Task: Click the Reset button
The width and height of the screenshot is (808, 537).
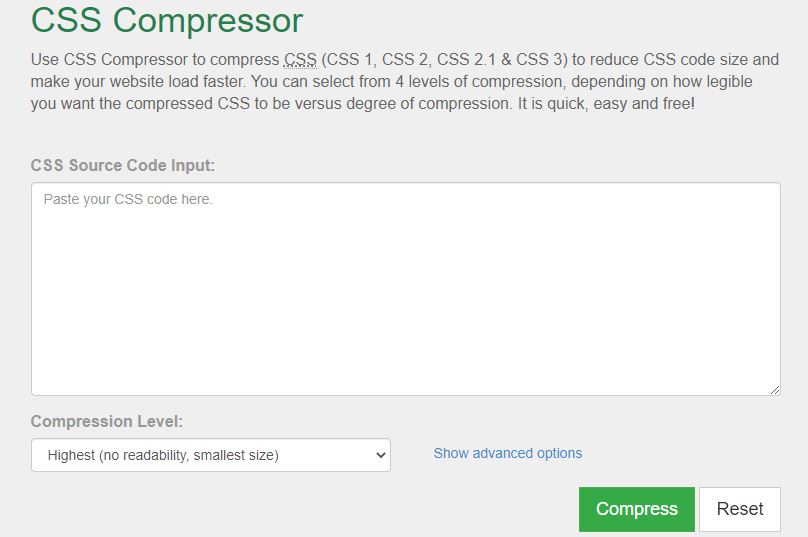Action: pyautogui.click(x=740, y=509)
